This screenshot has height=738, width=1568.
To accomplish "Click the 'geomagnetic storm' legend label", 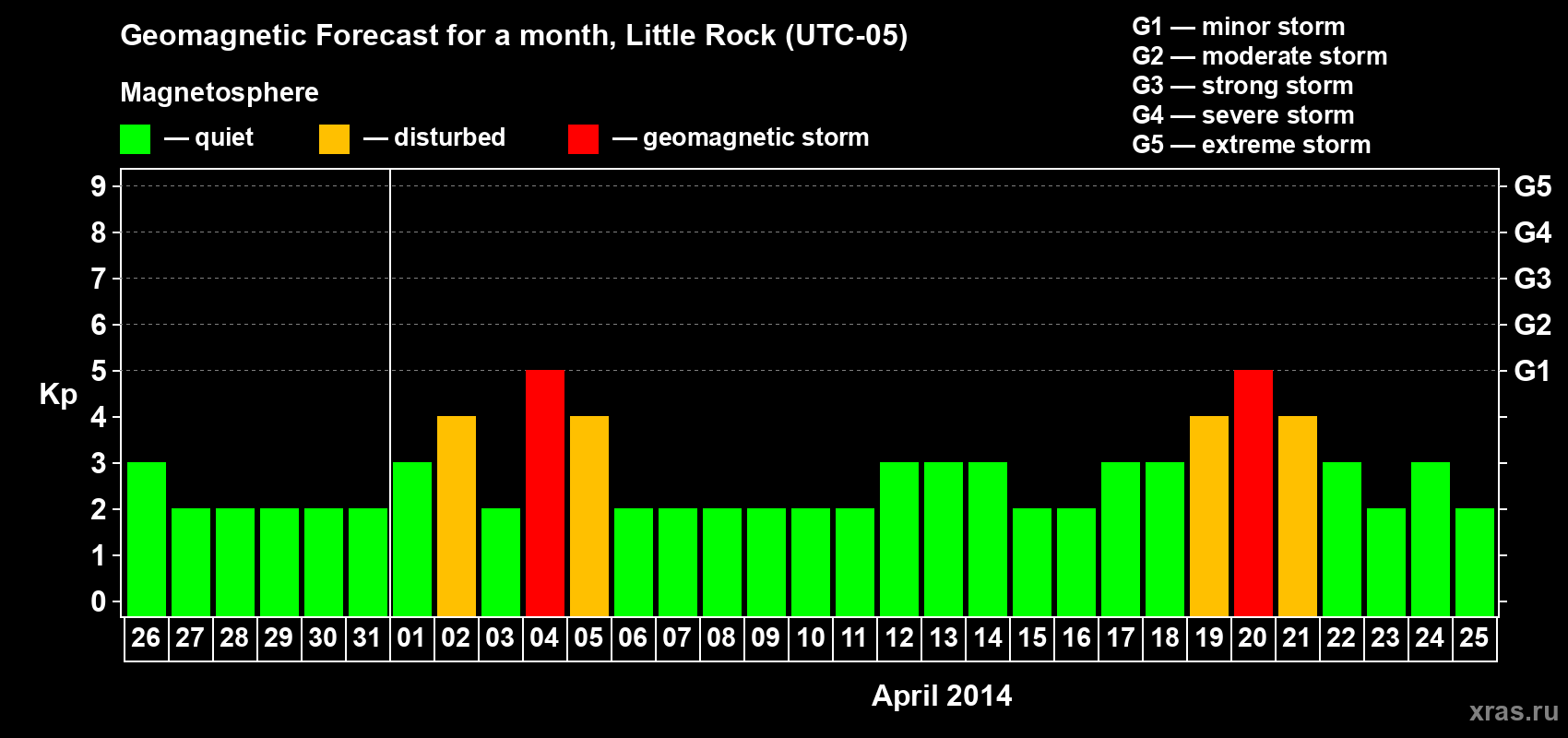I will (x=755, y=137).
